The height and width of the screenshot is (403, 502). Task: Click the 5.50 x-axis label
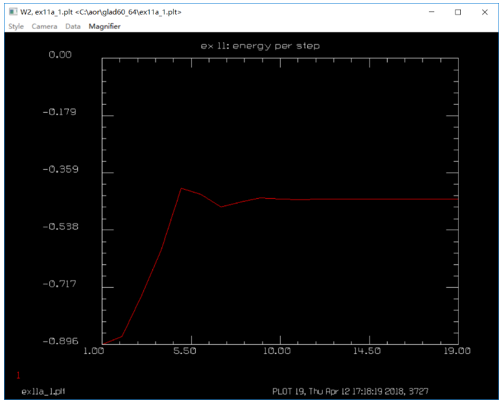pos(184,351)
